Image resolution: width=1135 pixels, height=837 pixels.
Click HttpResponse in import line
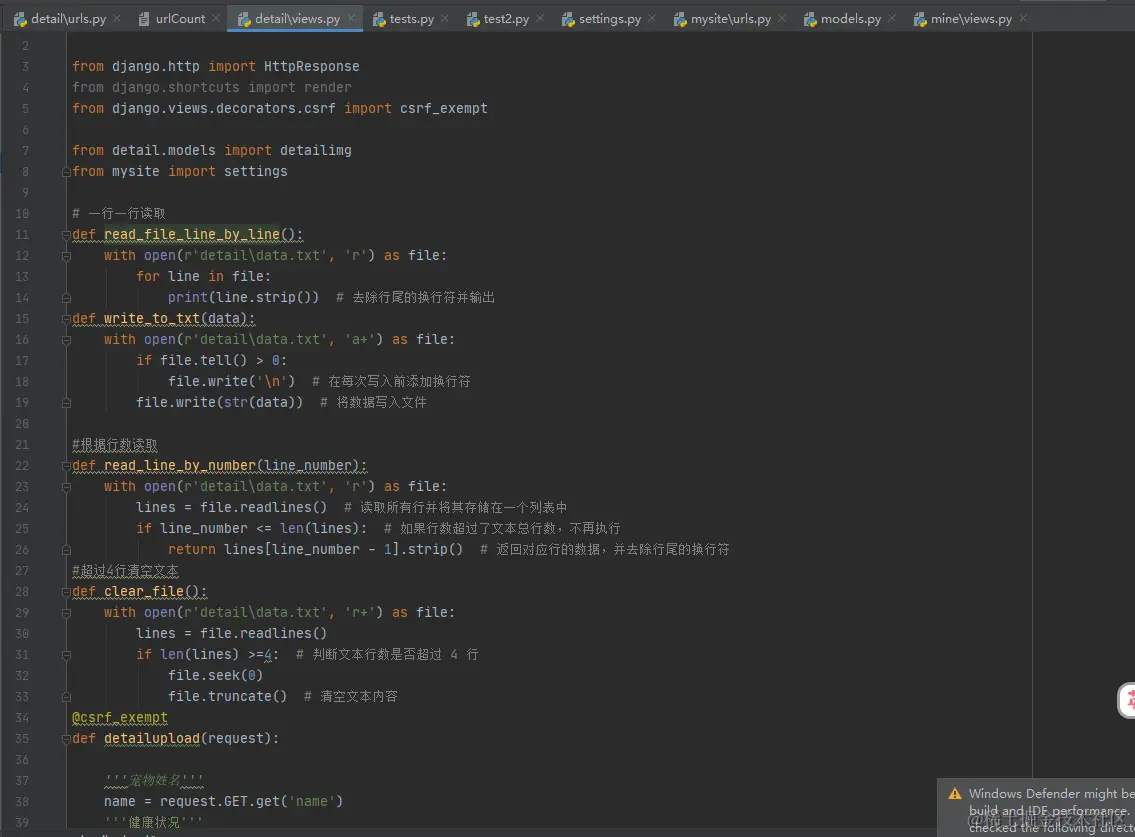(311, 67)
